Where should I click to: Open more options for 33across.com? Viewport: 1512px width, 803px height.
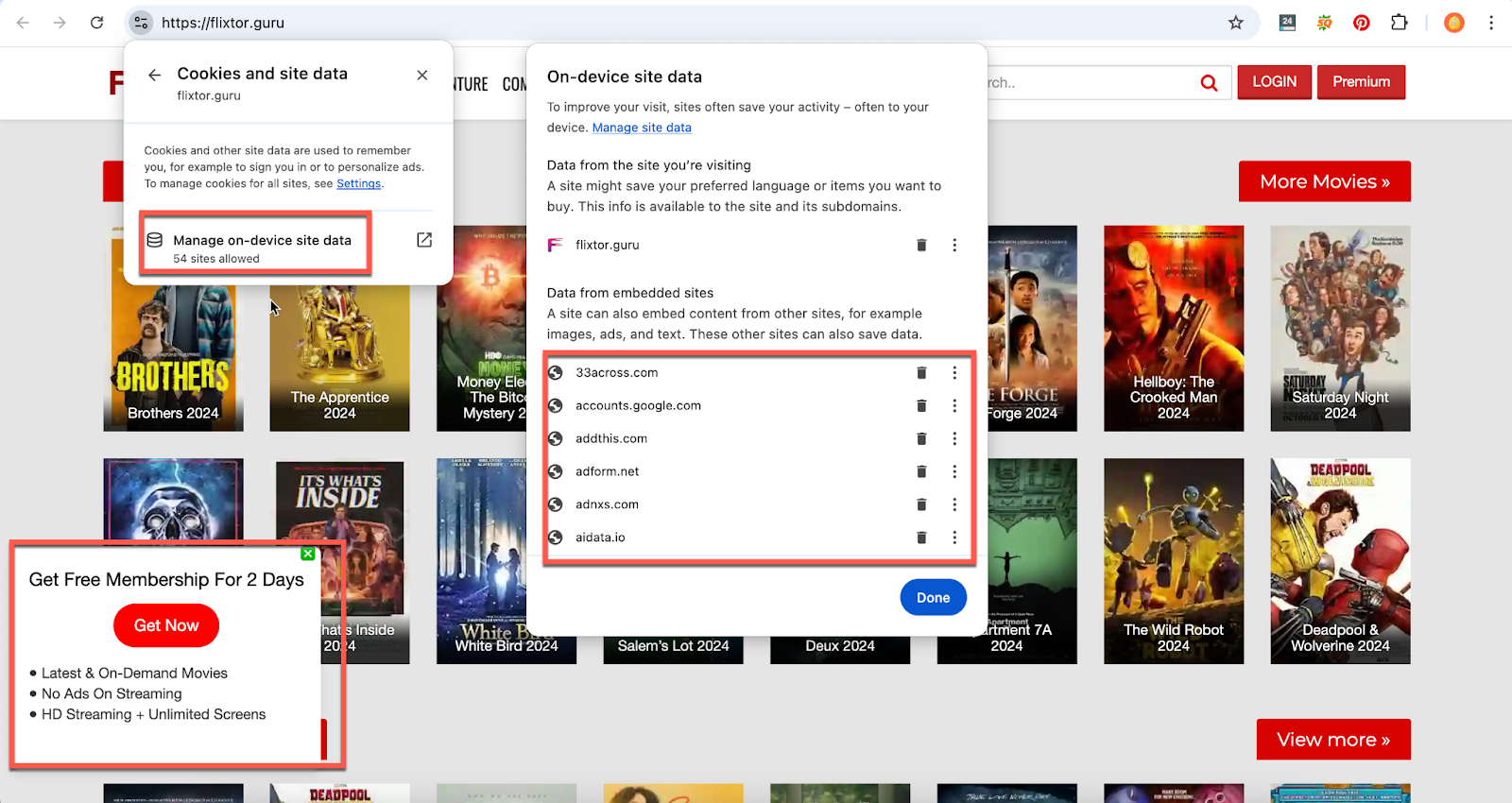click(x=954, y=372)
